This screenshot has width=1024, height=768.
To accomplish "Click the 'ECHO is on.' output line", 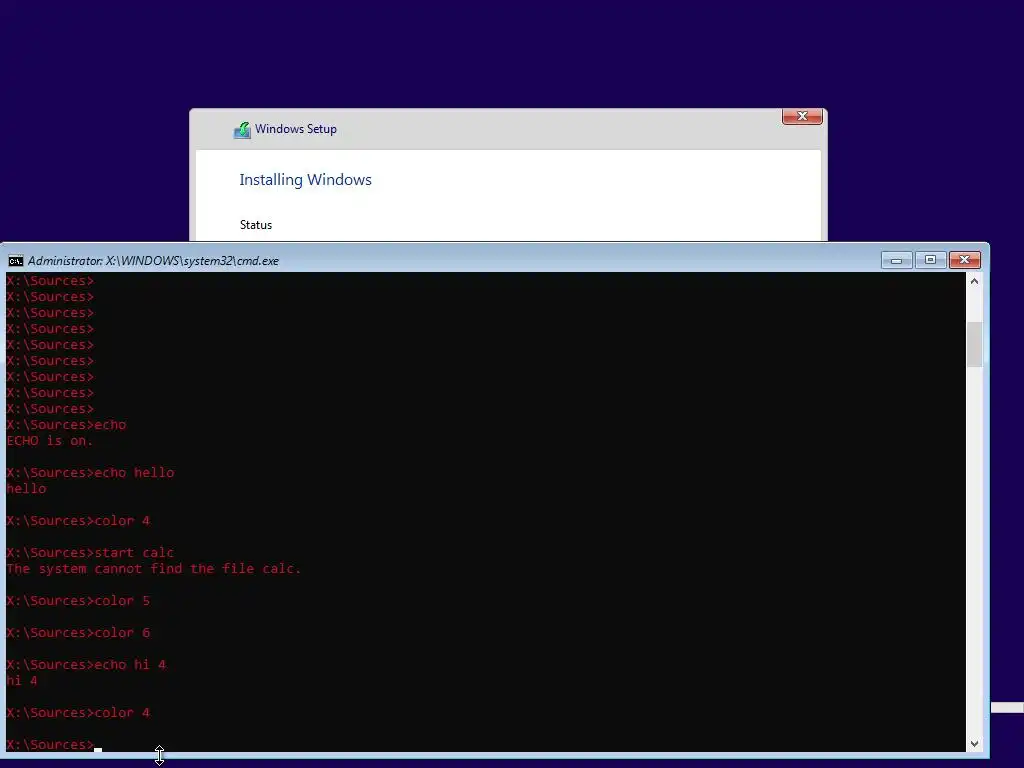I will pos(50,441).
